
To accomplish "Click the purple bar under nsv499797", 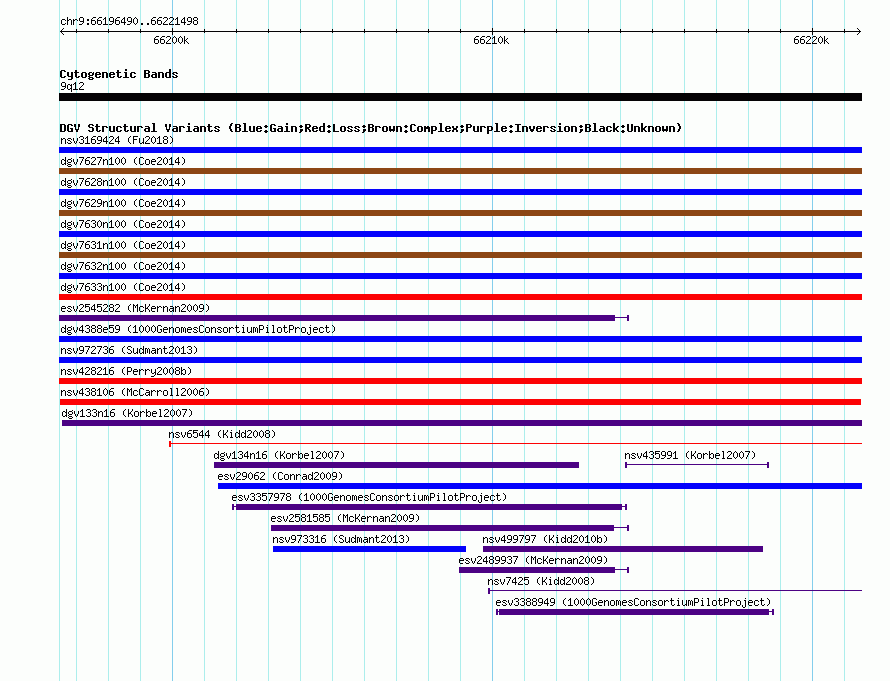I will click(x=623, y=549).
